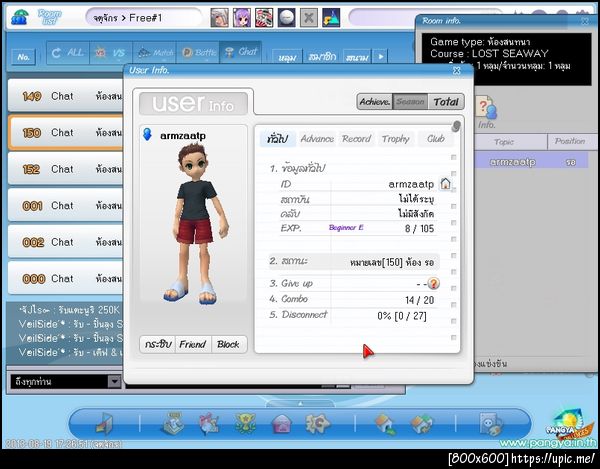This screenshot has height=469, width=600.
Task: Click the Position column header in Room info
Action: coord(570,142)
